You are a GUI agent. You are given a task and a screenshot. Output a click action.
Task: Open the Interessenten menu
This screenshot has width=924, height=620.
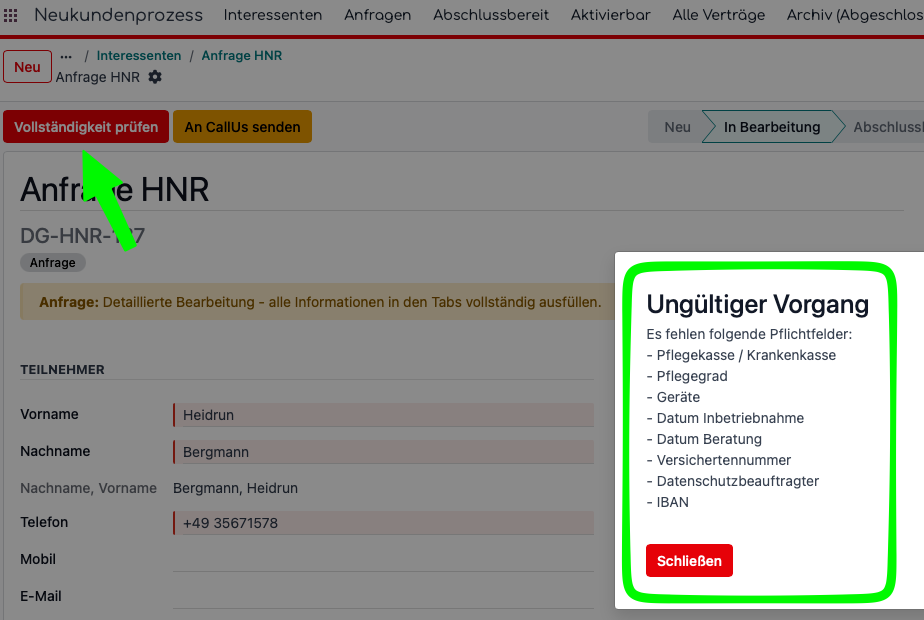tap(273, 15)
